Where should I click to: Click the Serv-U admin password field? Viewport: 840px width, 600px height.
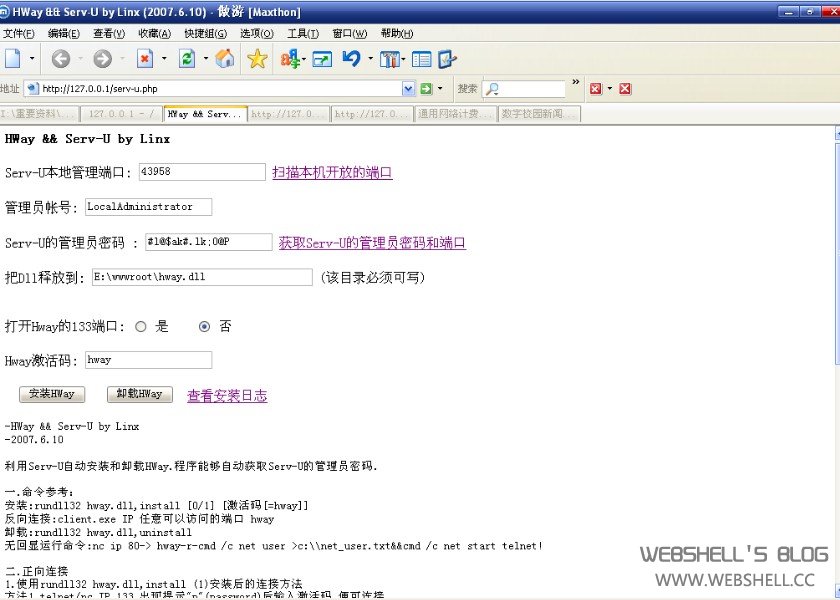[x=208, y=242]
